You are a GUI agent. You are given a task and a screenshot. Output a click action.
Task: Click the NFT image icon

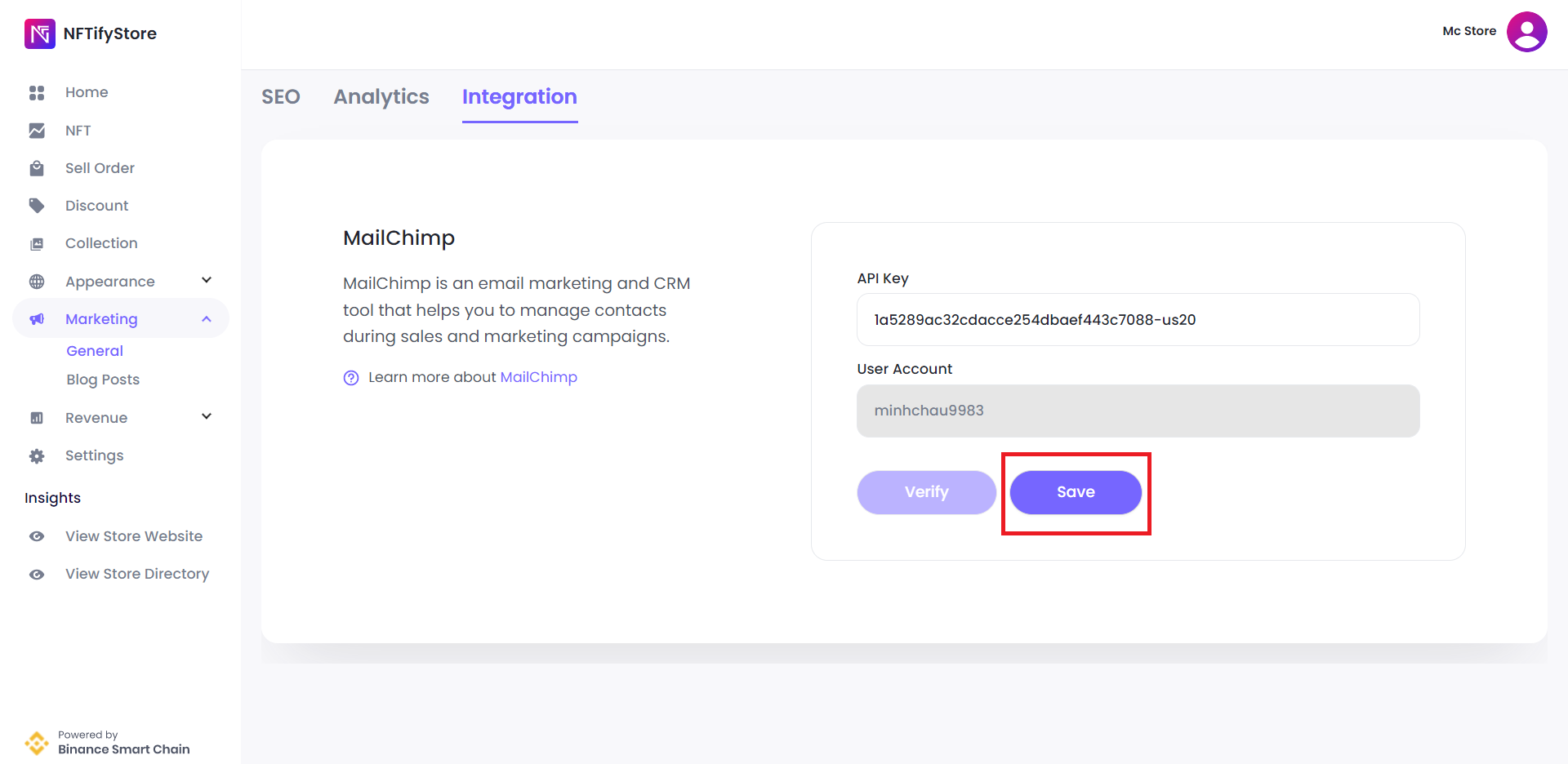click(37, 131)
